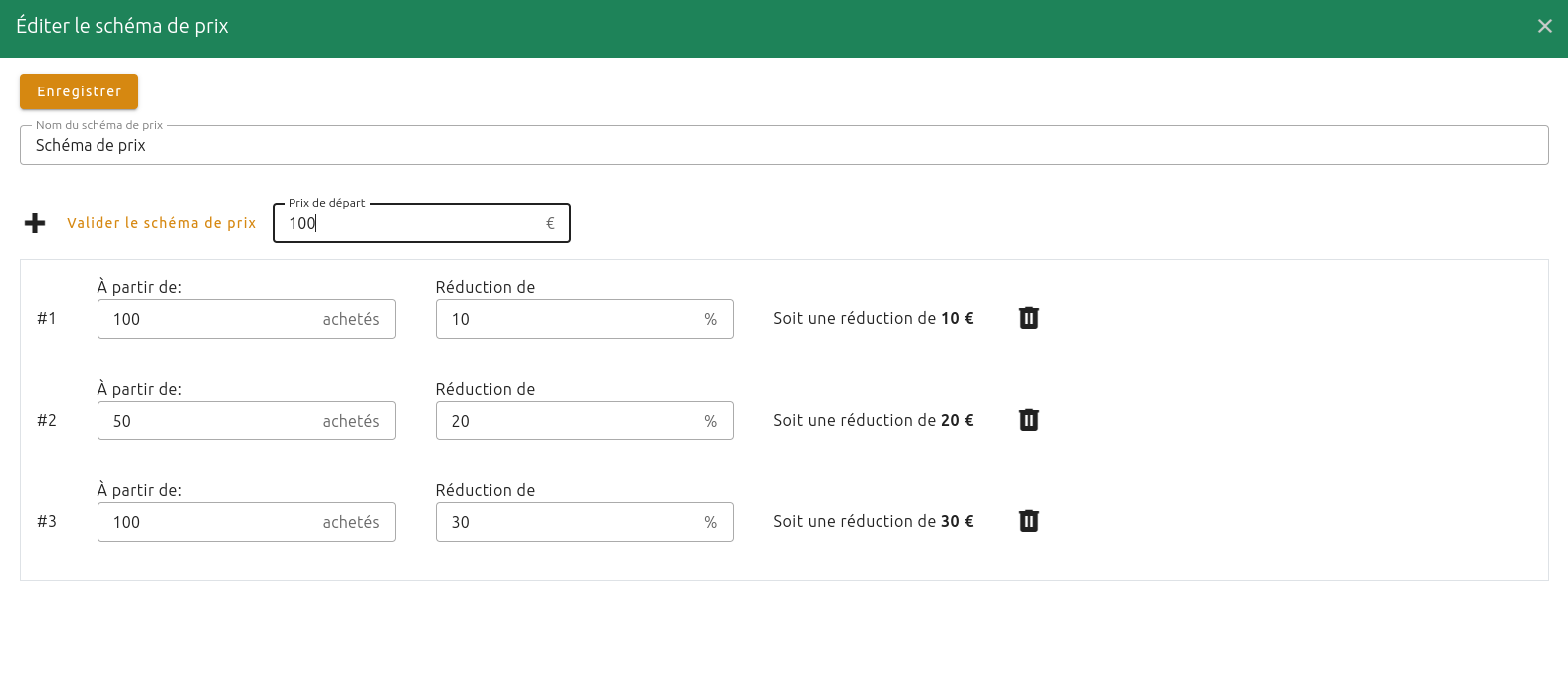Image resolution: width=1568 pixels, height=693 pixels.
Task: Click Valider le schéma de prix
Action: [161, 223]
